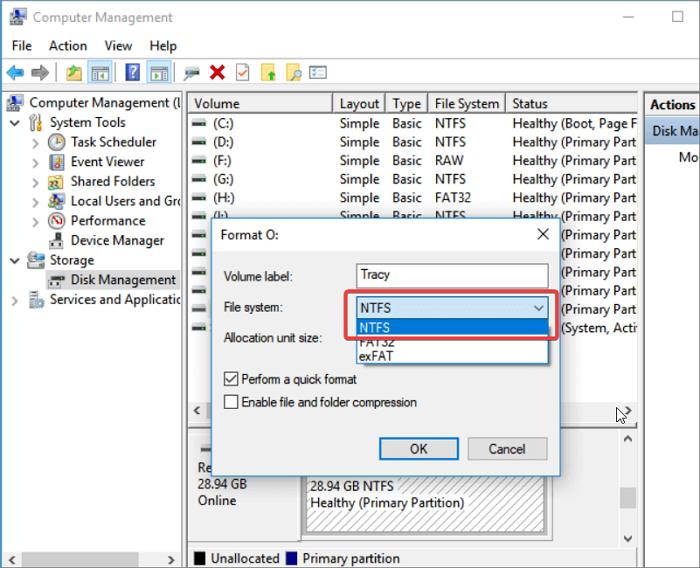Open the Action menu
The height and width of the screenshot is (568, 700).
(x=68, y=45)
